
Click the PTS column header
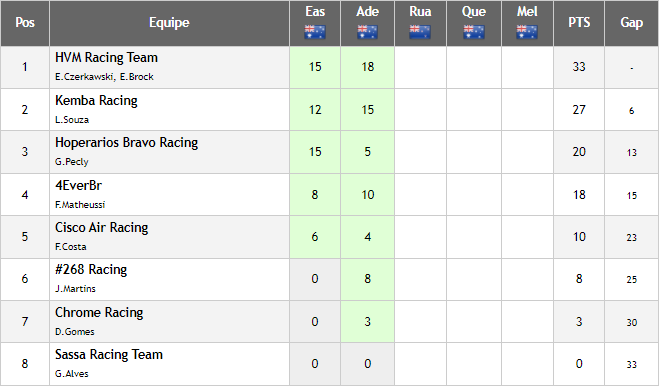[x=579, y=23]
